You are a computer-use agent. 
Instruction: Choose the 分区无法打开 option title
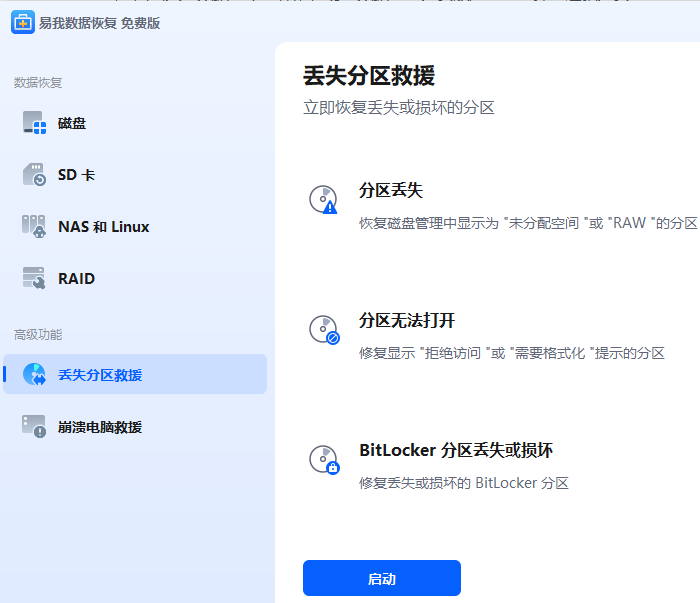tap(407, 320)
